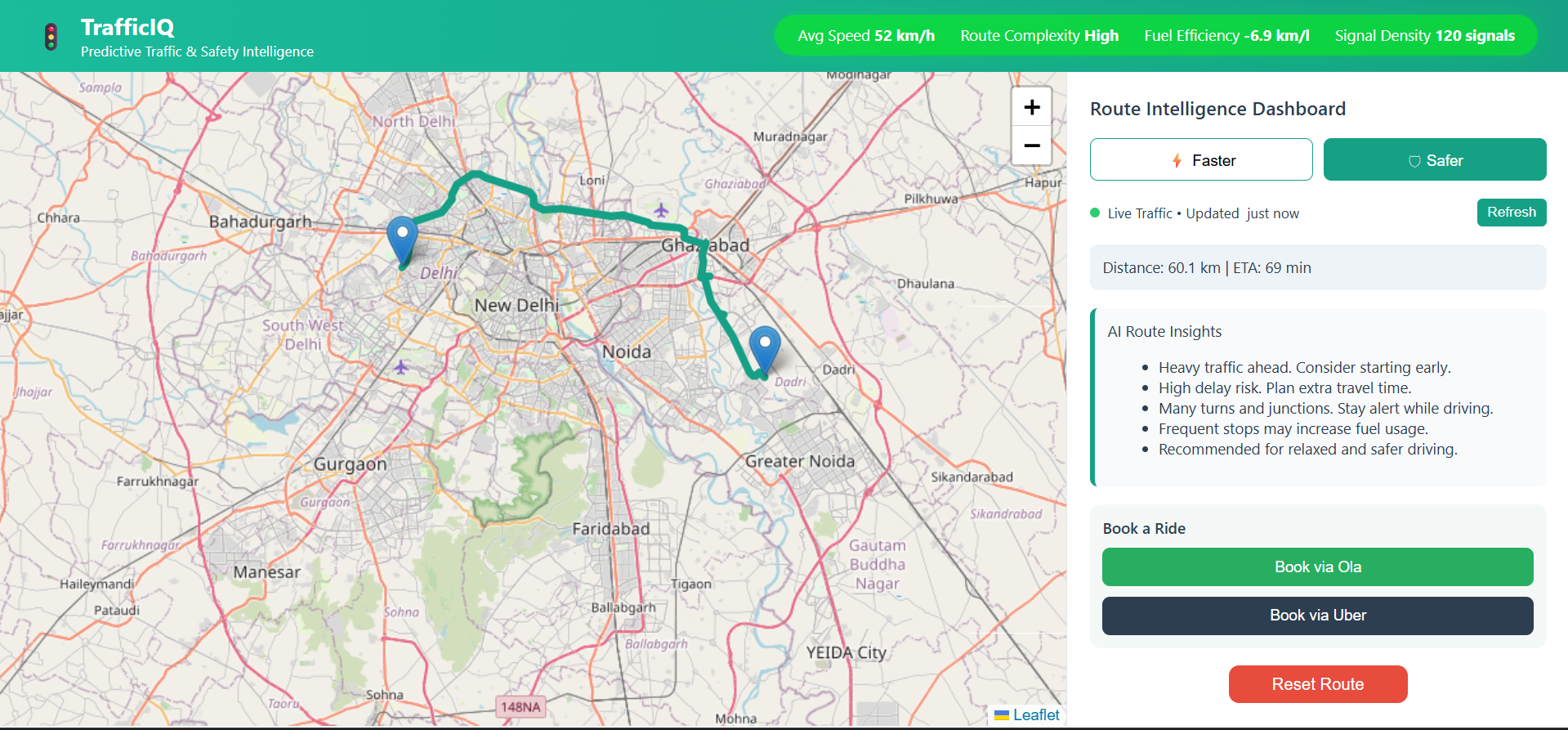Click the TrafficIQ title text

[127, 27]
